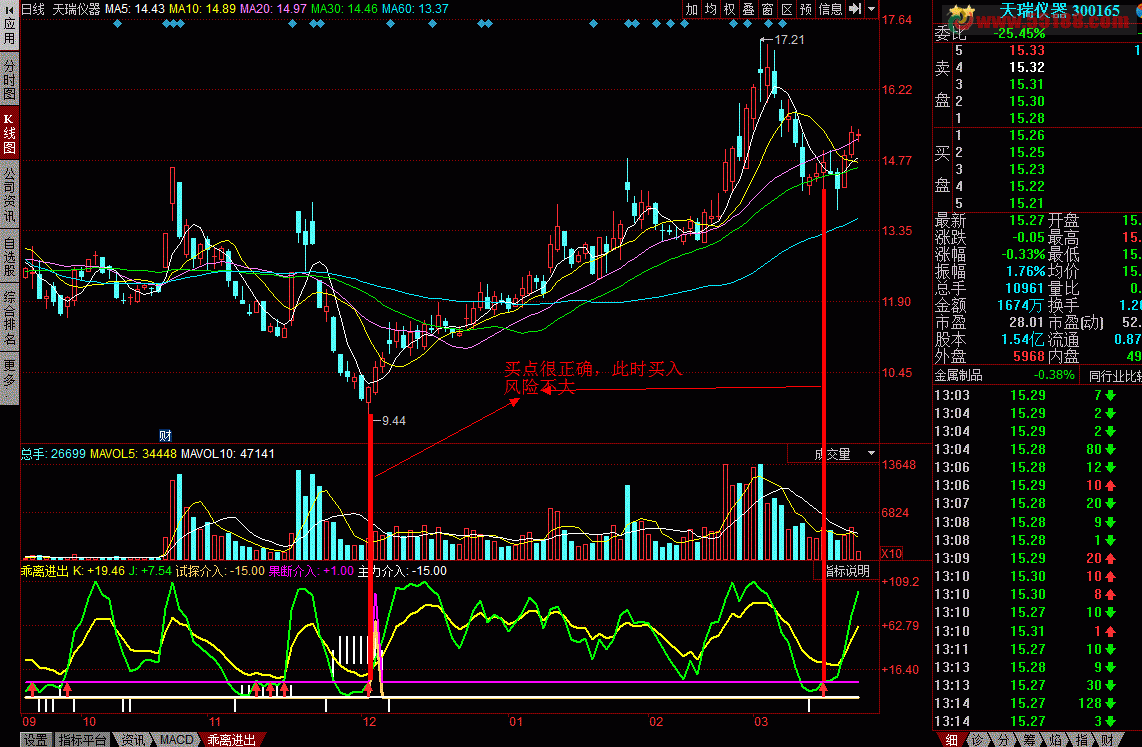
Task: Switch to the 资讯 bottom tab
Action: click(x=133, y=740)
